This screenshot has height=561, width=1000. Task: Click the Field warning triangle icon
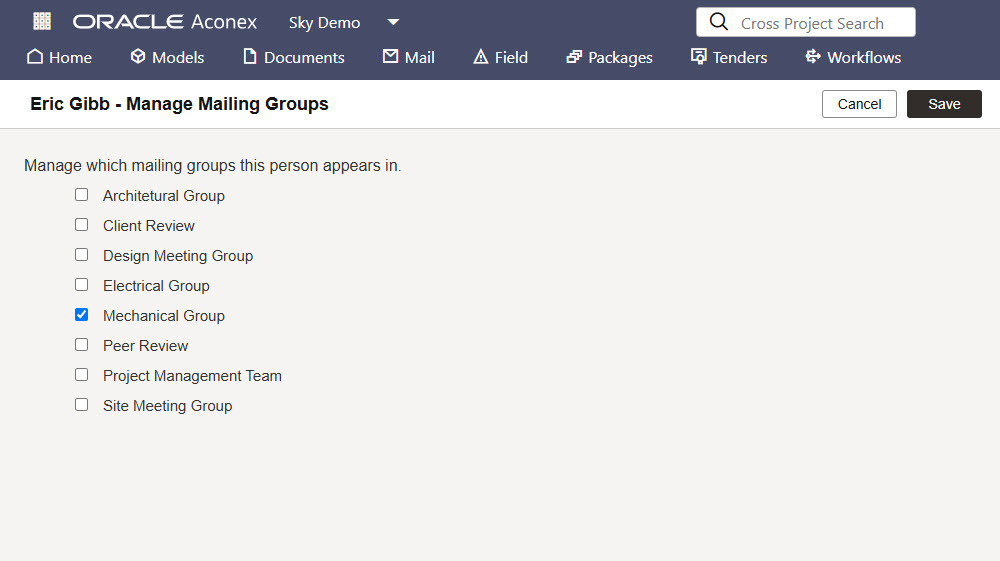click(x=480, y=57)
